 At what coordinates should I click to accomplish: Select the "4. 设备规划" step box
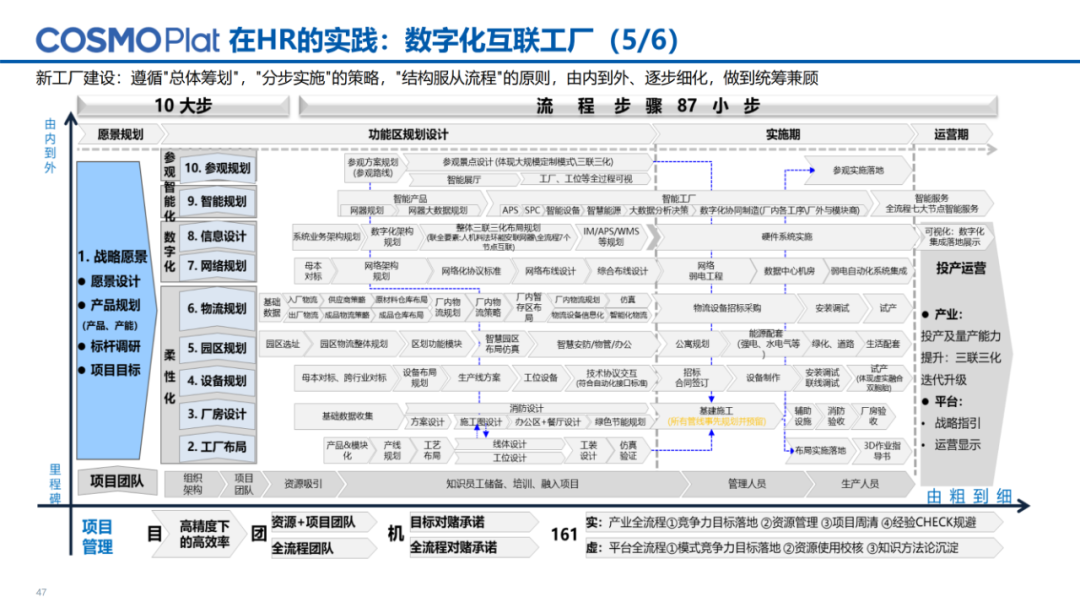[219, 379]
